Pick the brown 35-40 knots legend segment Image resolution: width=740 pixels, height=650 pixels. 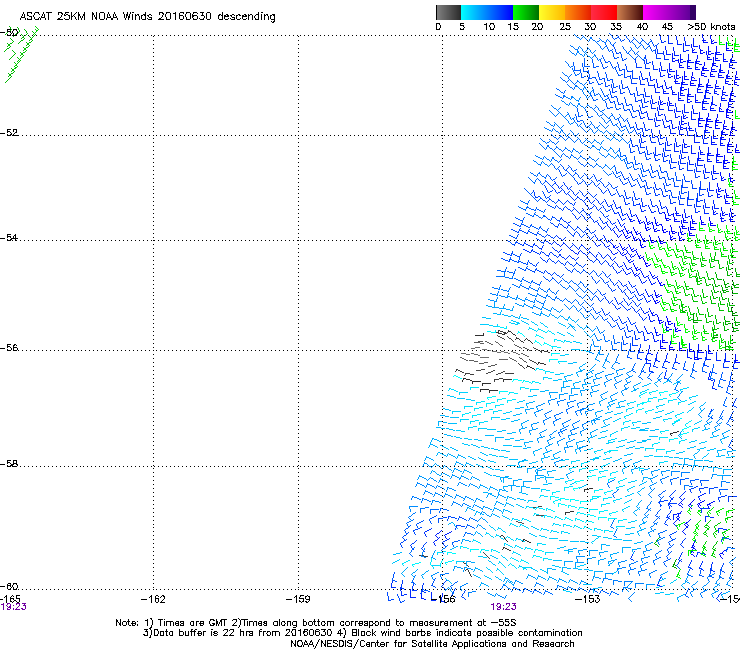630,12
